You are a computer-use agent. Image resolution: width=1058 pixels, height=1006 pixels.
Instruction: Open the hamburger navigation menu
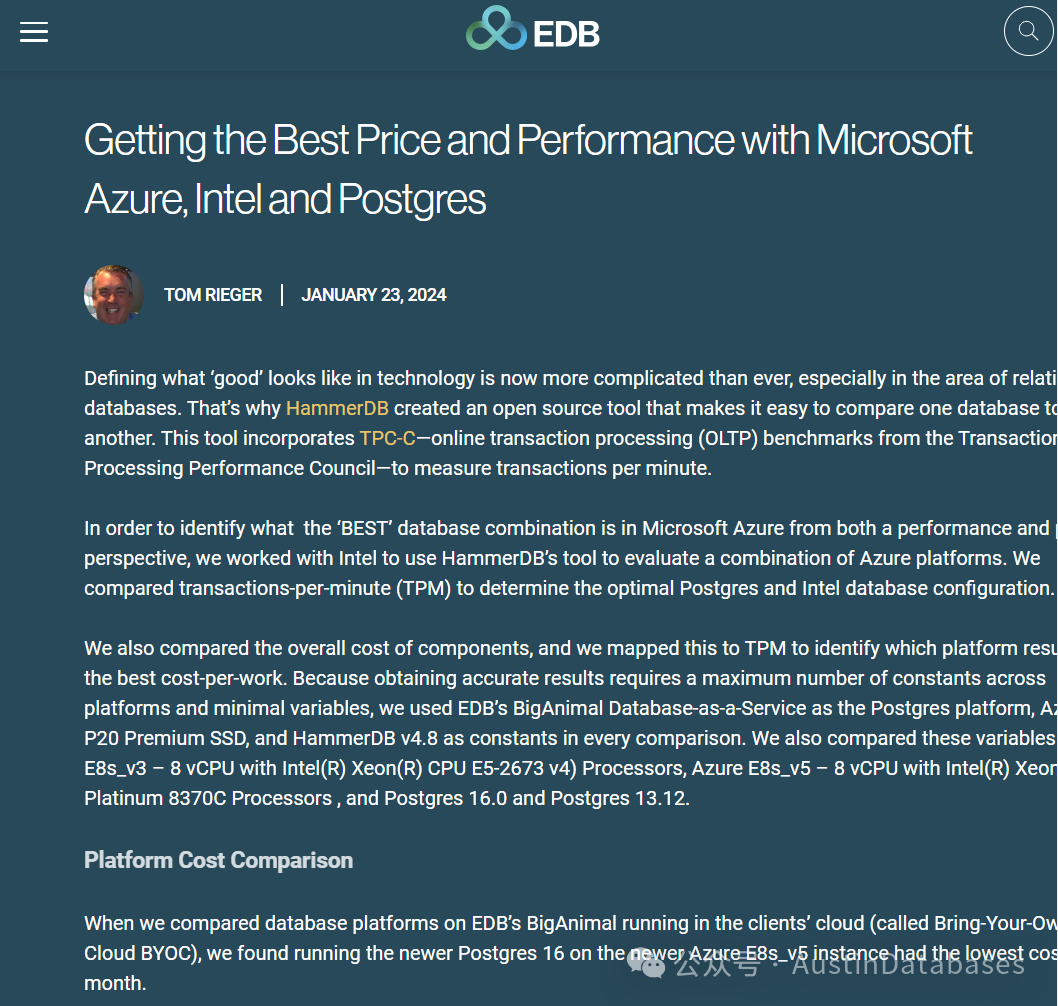34,32
